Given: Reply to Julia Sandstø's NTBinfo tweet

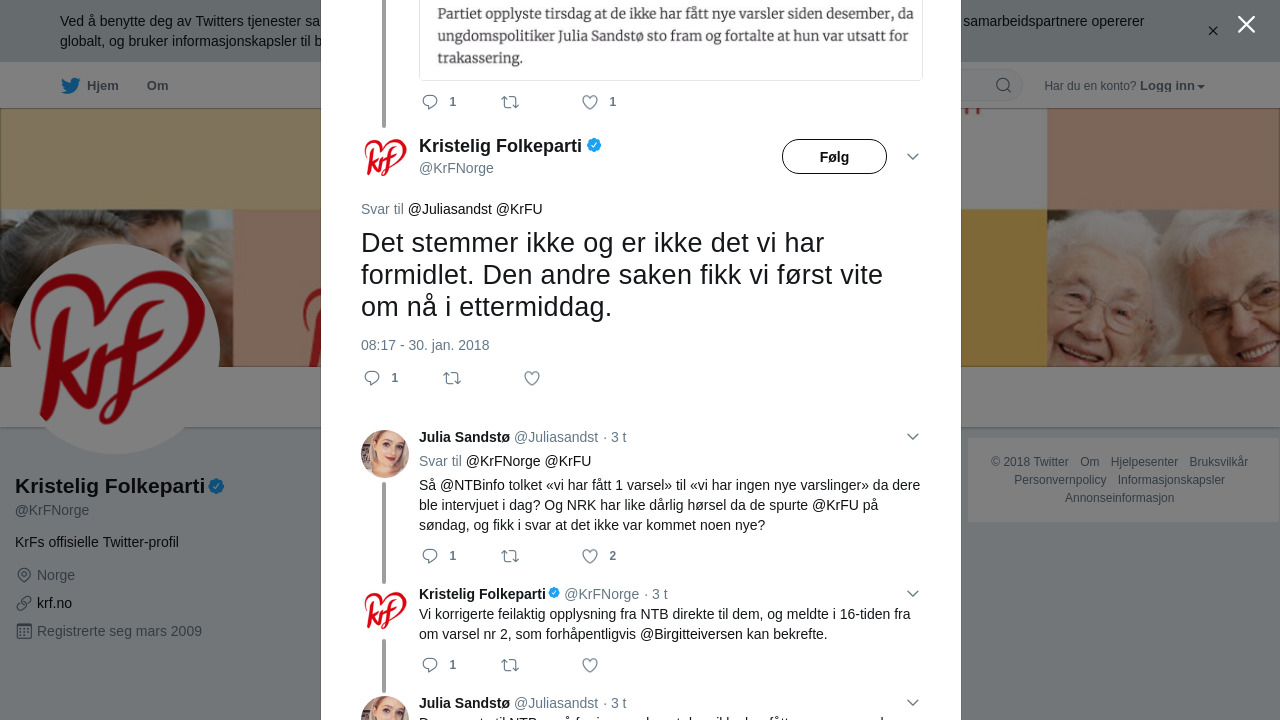Looking at the screenshot, I should coord(430,556).
